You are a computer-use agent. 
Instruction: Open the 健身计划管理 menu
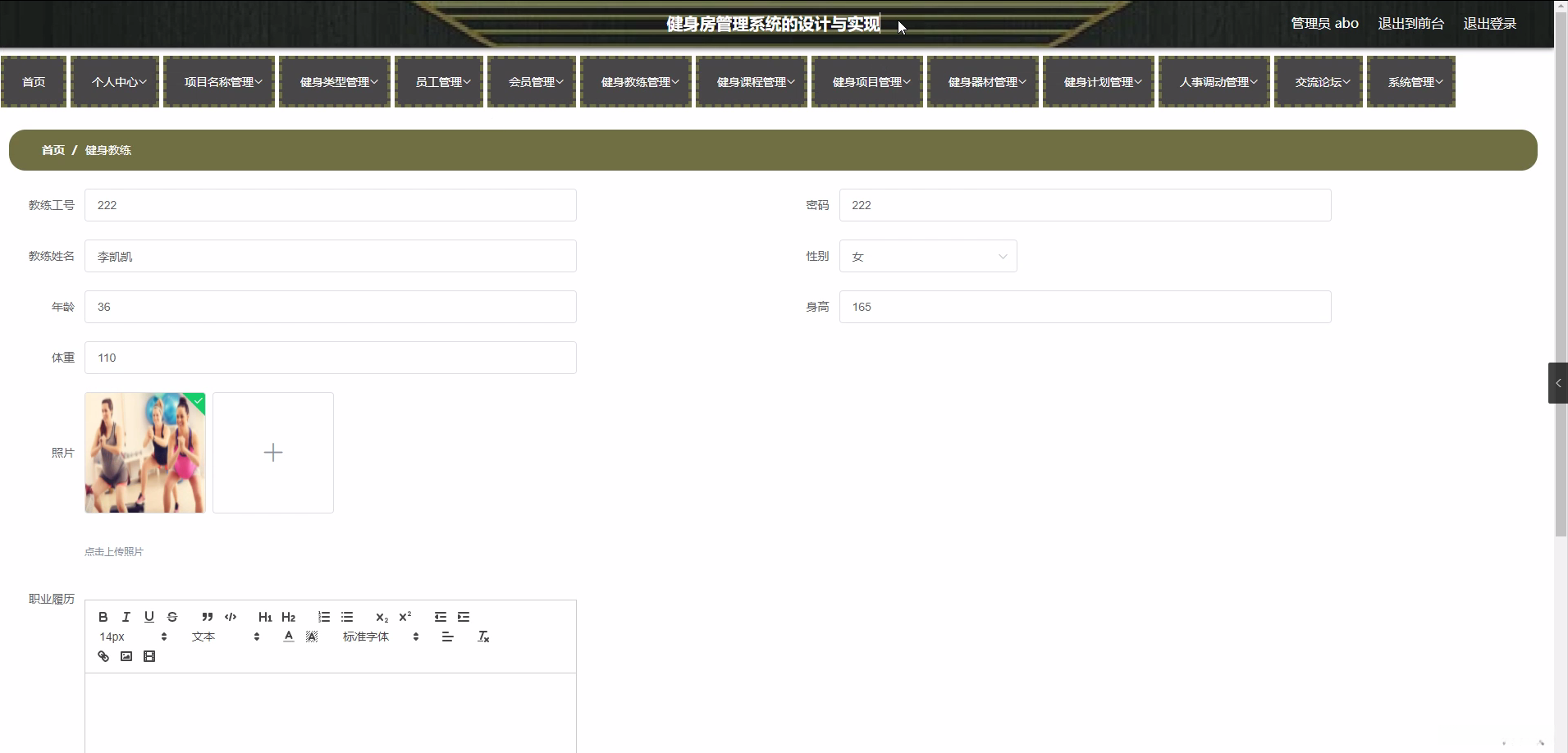coord(1099,82)
